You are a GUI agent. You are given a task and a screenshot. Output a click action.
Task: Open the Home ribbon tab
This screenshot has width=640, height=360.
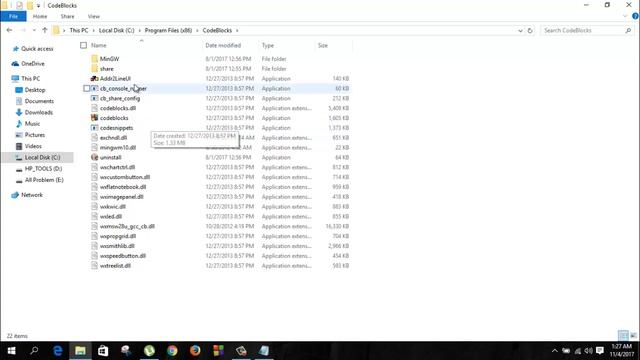(40, 16)
